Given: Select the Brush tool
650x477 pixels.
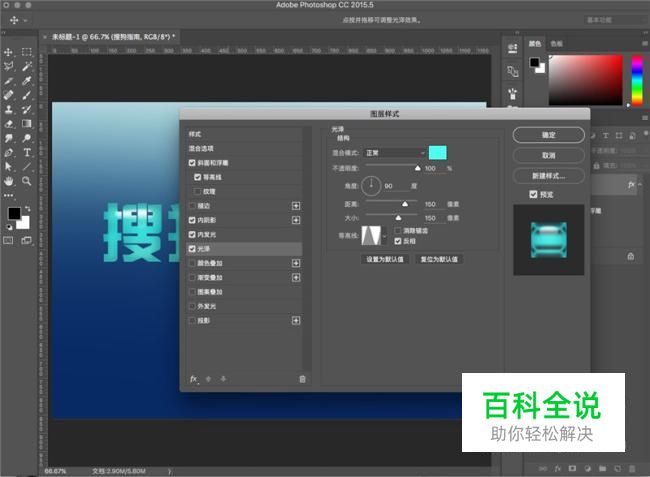Looking at the screenshot, I should point(27,95).
